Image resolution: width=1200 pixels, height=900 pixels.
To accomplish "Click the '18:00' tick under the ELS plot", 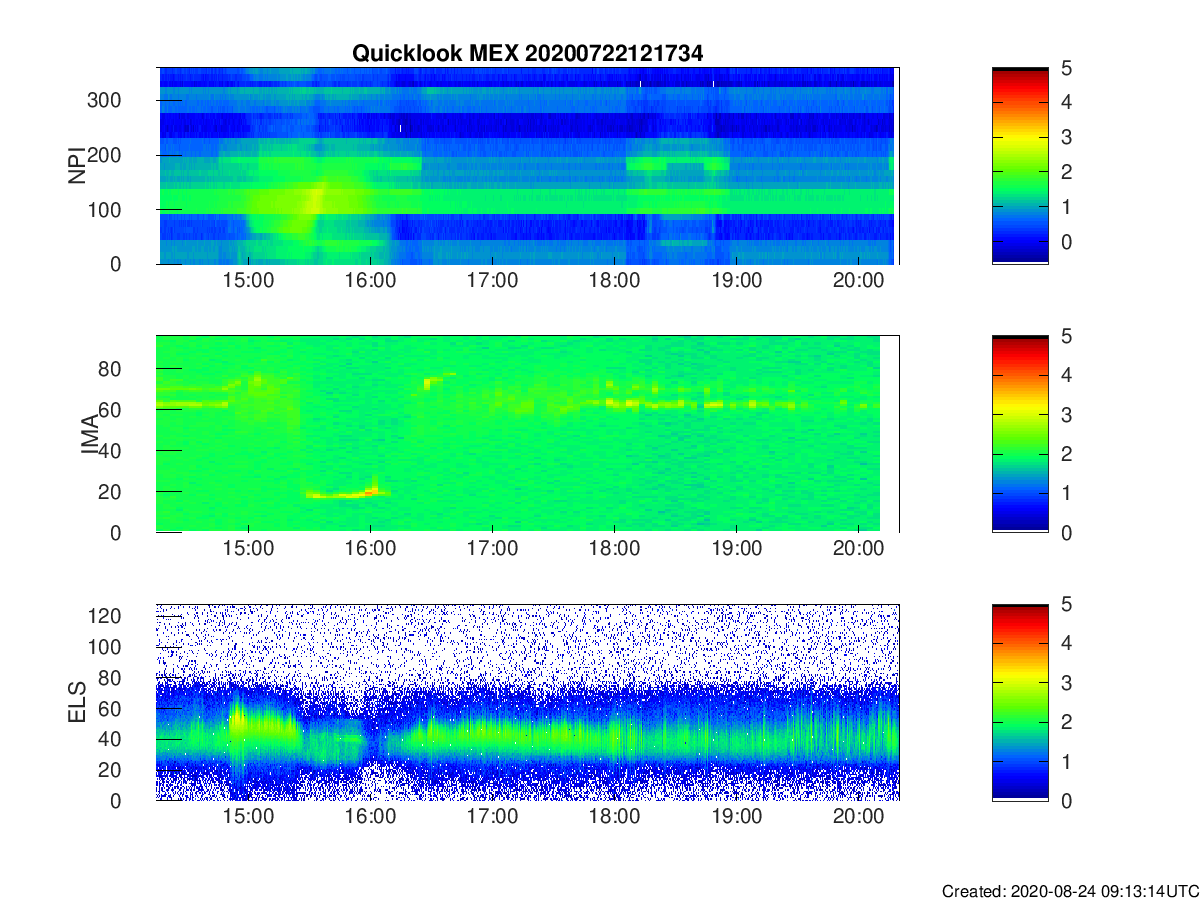I will tap(614, 818).
